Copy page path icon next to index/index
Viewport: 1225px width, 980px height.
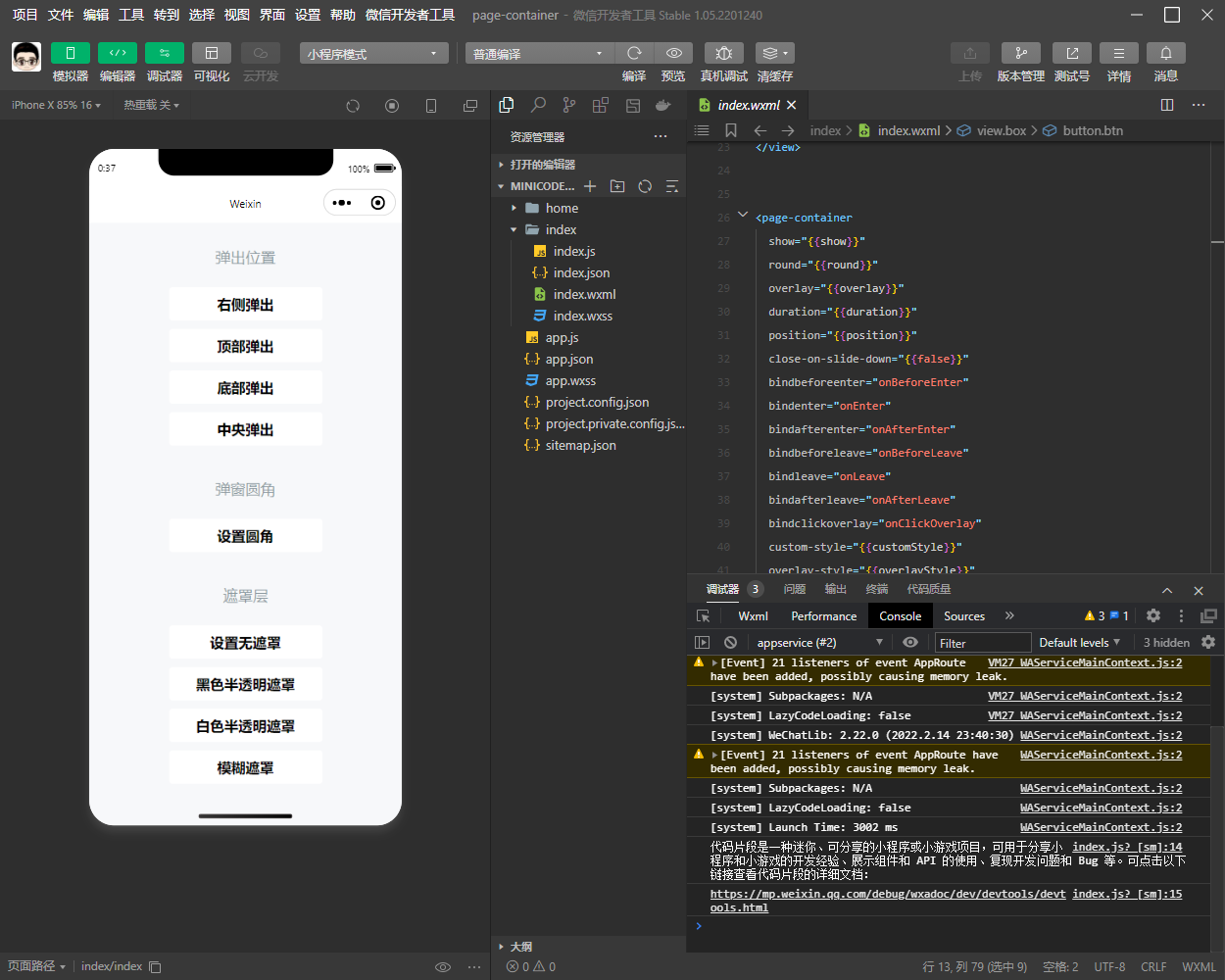pos(155,966)
